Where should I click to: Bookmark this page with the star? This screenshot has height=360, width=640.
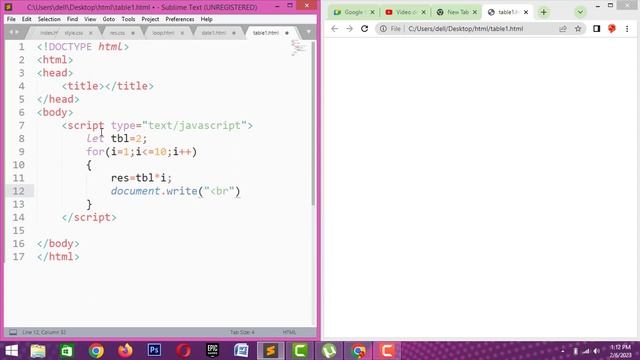578,29
